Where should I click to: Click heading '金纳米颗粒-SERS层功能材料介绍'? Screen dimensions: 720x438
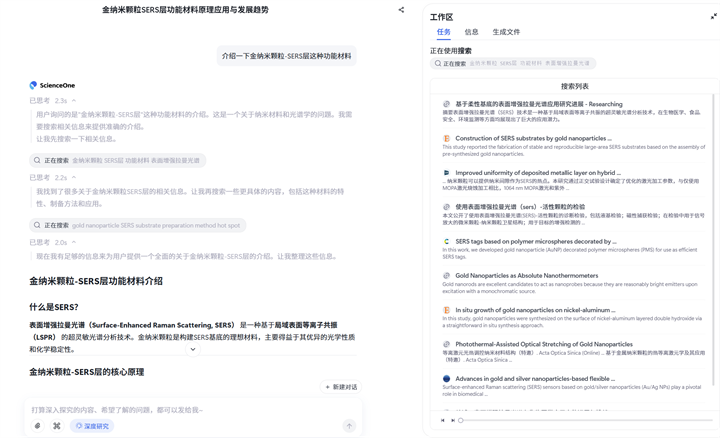coord(96,281)
